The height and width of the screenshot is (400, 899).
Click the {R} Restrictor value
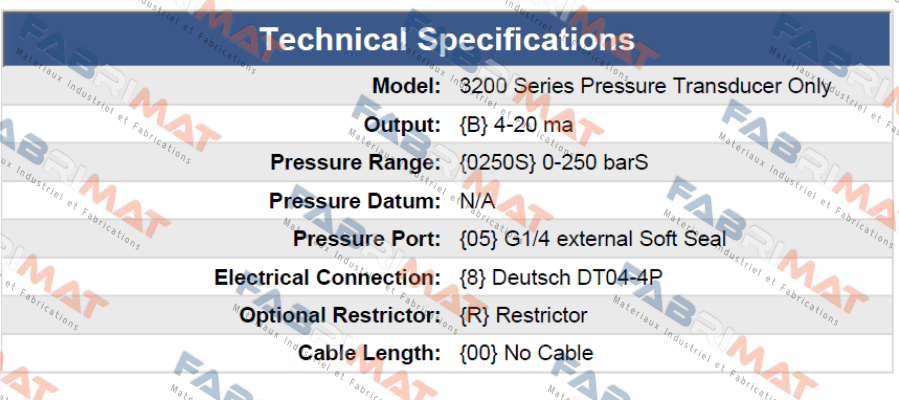(x=523, y=315)
